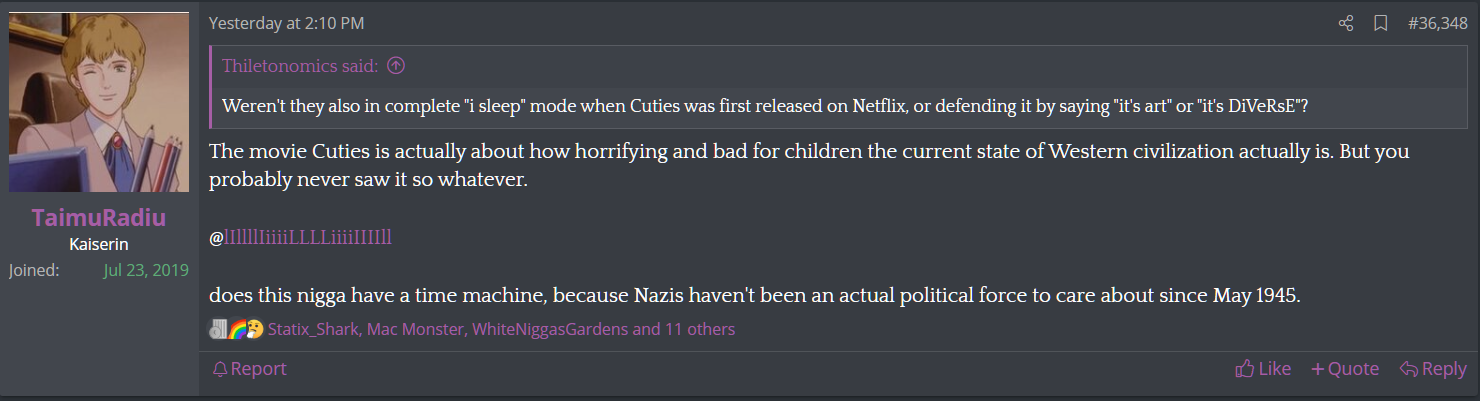Click the gray first reaction icon
Viewport: 1480px width, 401px height.
(219, 329)
